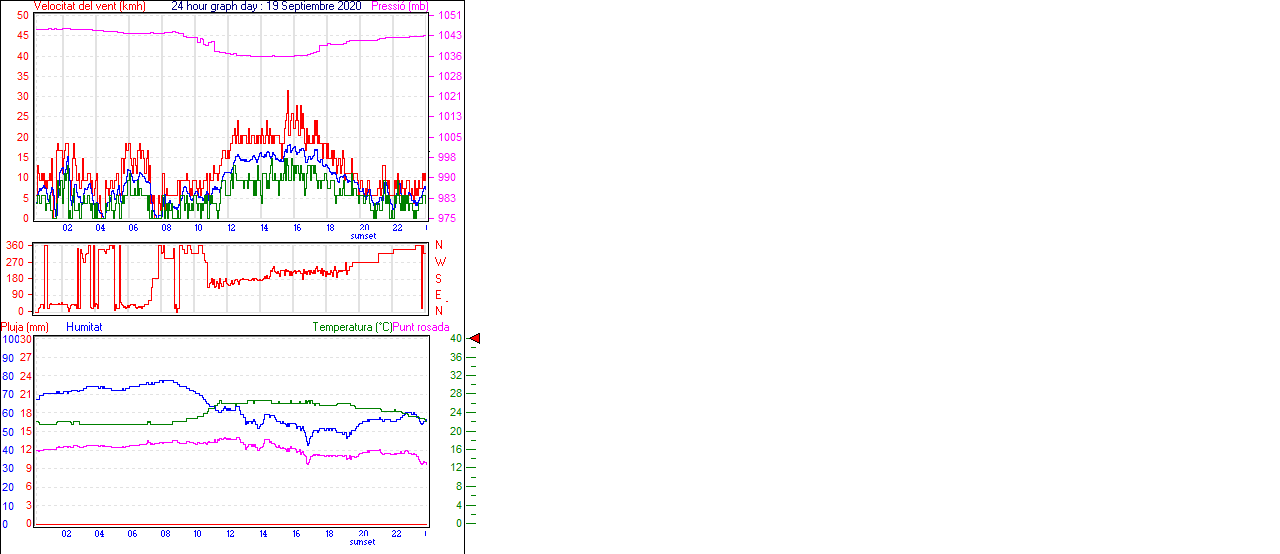Click 'sunset' label under the bottom graph
Image resolution: width=1280 pixels, height=554 pixels.
363,542
